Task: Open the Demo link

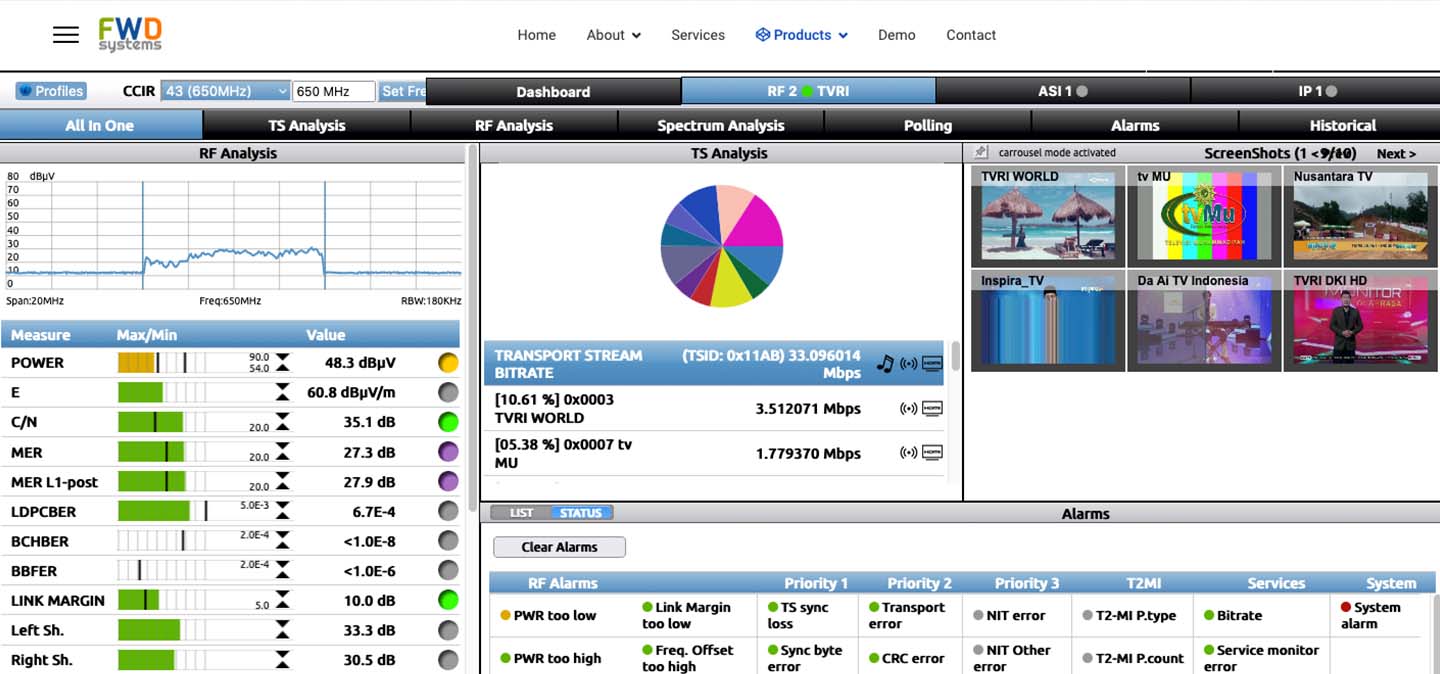Action: 896,35
